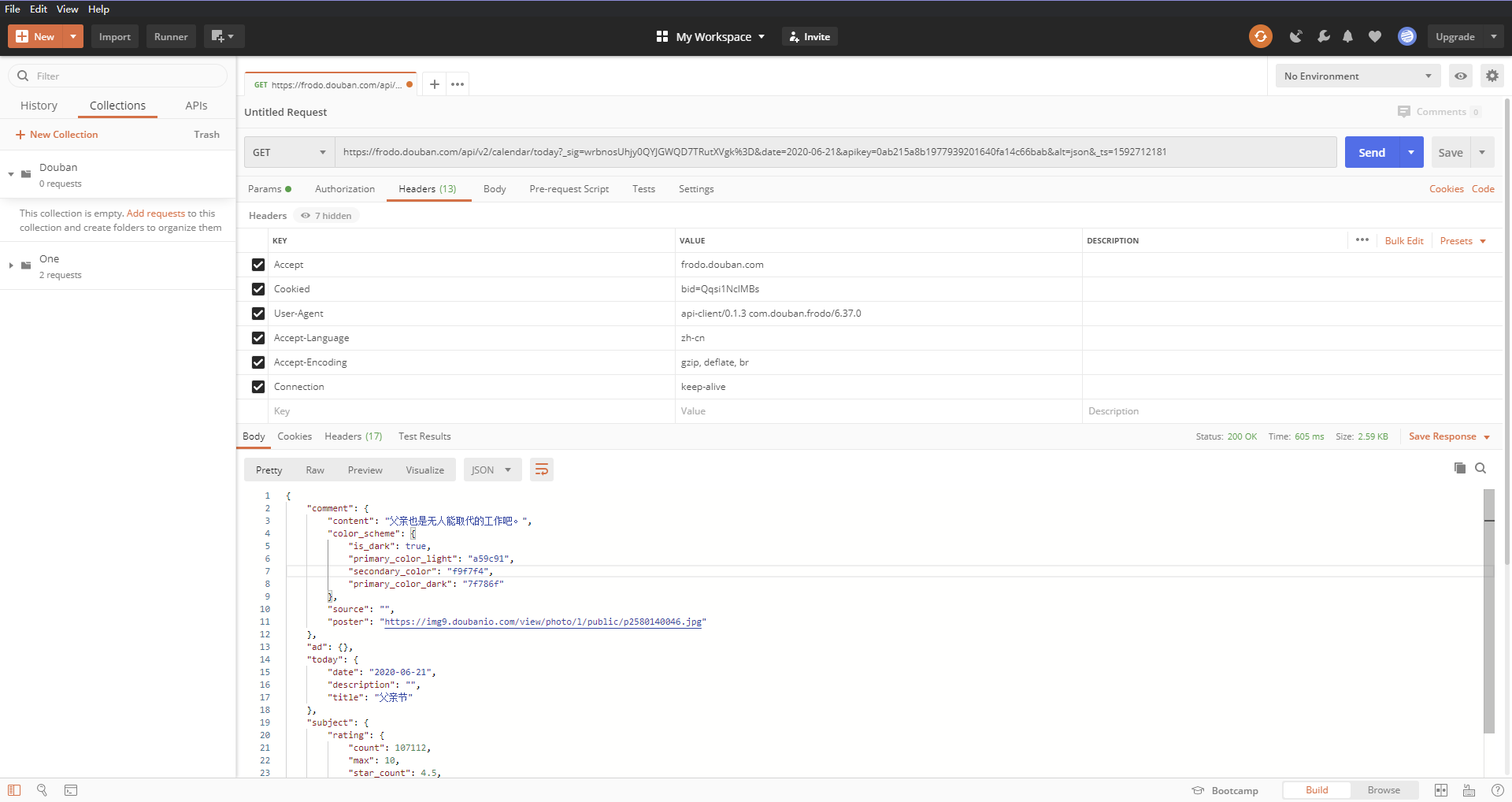The height and width of the screenshot is (802, 1512).
Task: Open My Workspace dropdown
Action: (710, 36)
